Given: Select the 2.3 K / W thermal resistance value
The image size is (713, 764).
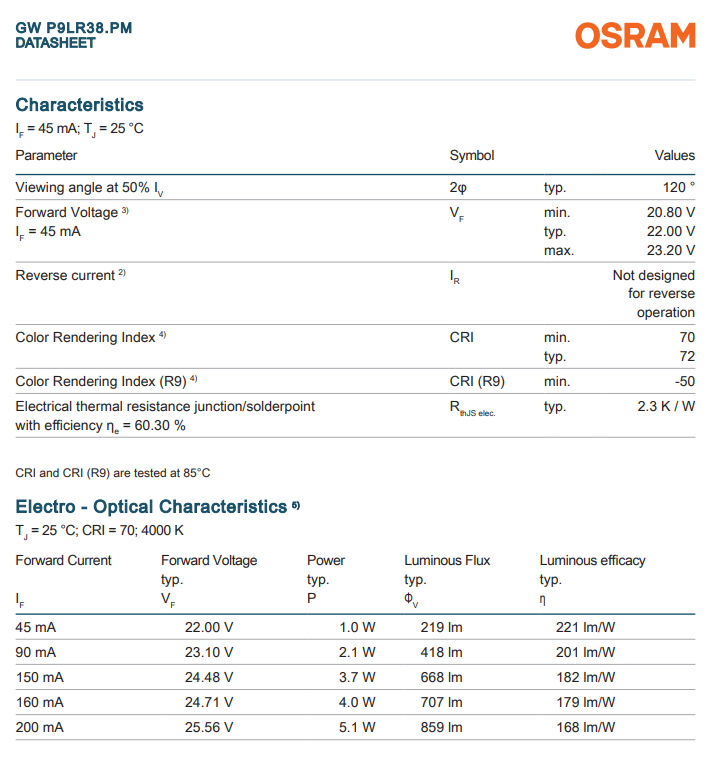Looking at the screenshot, I should pyautogui.click(x=665, y=406).
